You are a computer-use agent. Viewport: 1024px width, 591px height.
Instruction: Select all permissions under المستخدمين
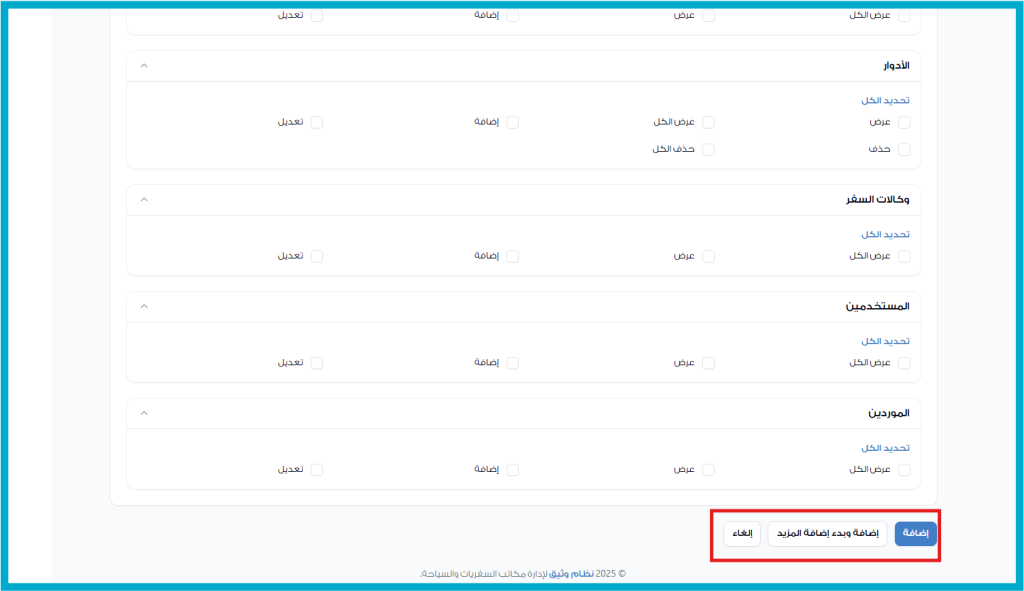[885, 341]
